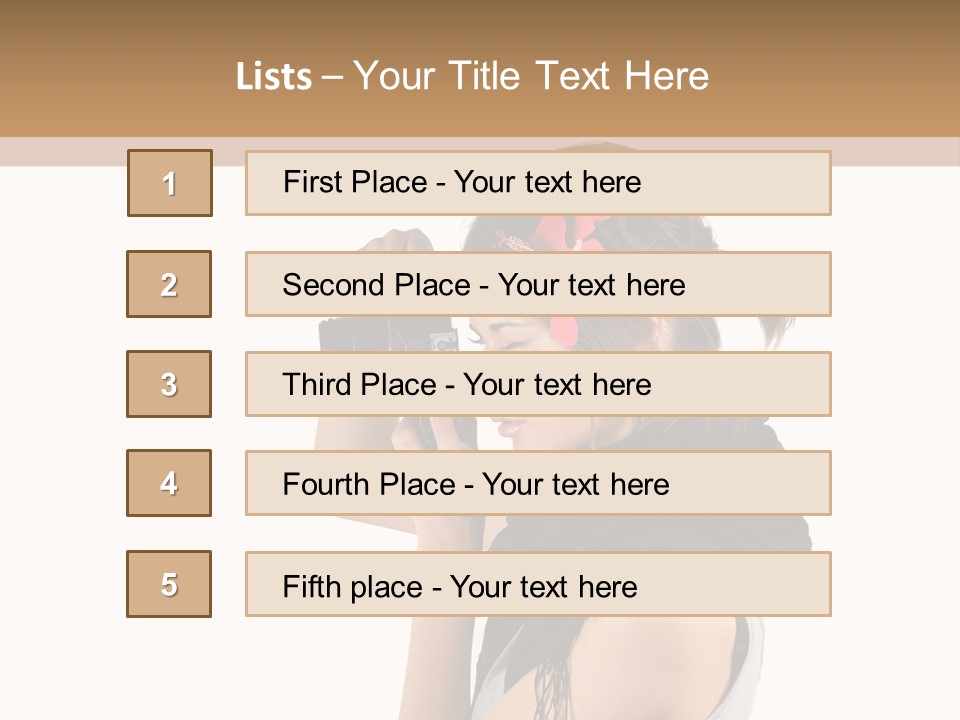Screen dimensions: 960x720
Task: Click the Fifth place text bar
Action: (538, 584)
